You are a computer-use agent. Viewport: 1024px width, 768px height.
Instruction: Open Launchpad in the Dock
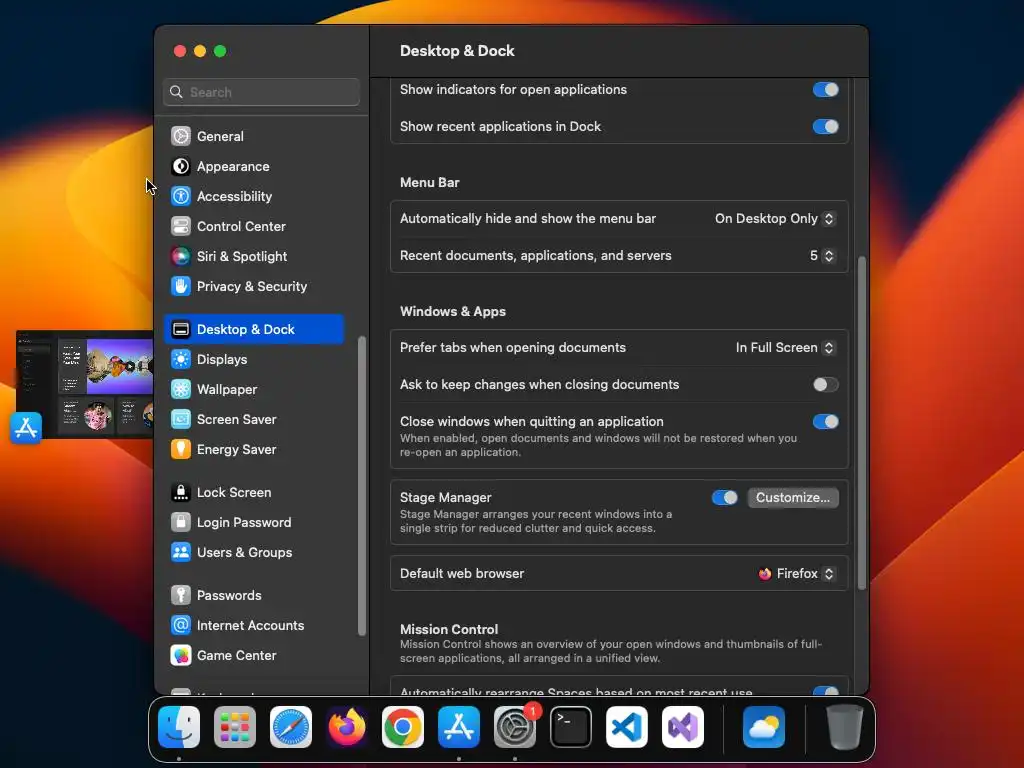pos(235,727)
